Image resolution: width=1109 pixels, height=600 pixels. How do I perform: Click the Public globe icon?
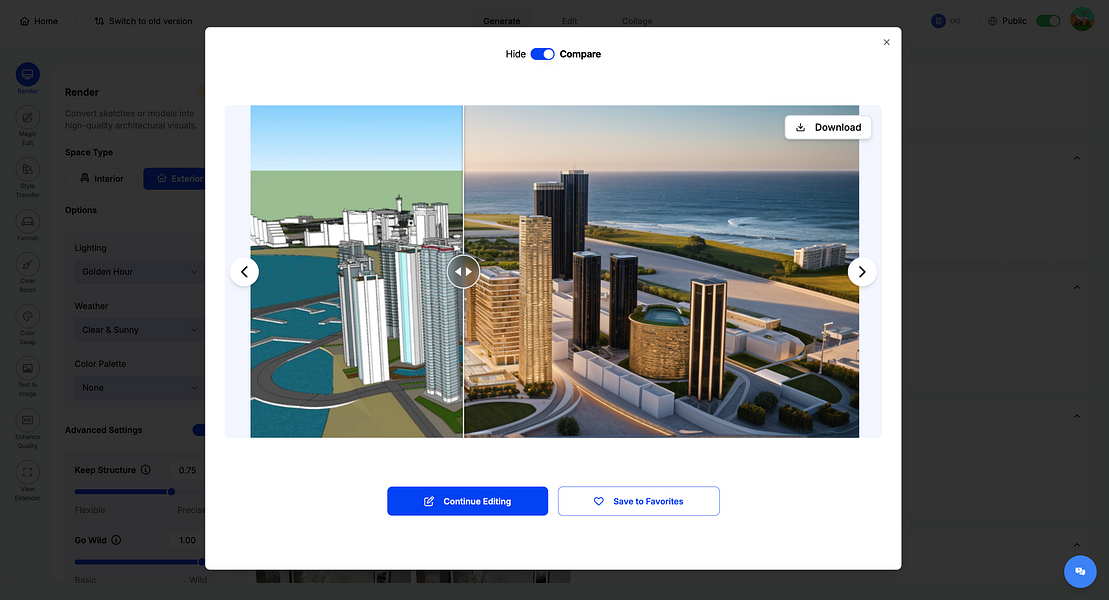tap(992, 21)
